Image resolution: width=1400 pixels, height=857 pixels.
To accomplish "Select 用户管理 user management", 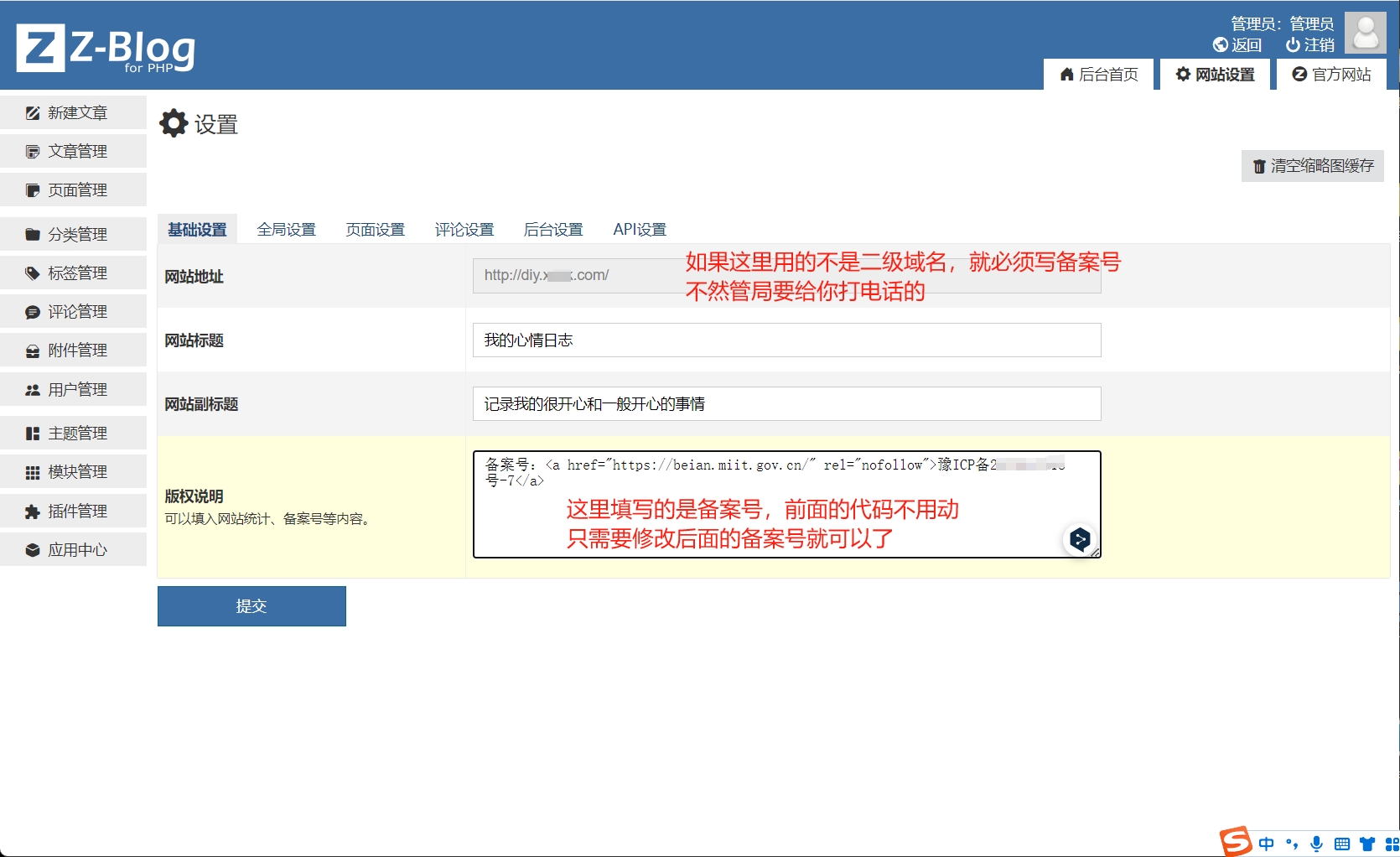I will (76, 389).
